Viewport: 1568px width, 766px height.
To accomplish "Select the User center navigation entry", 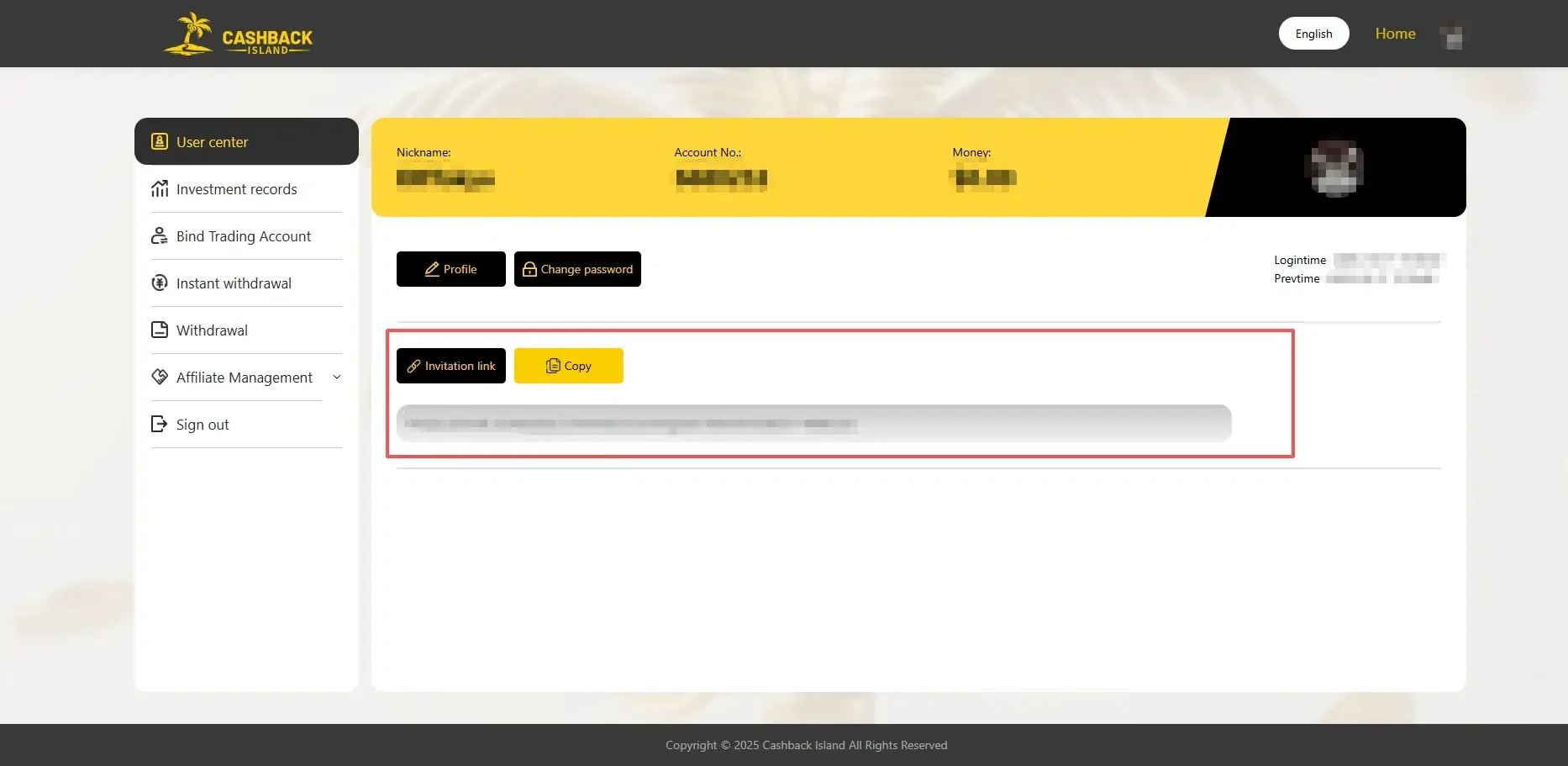I will [x=212, y=141].
